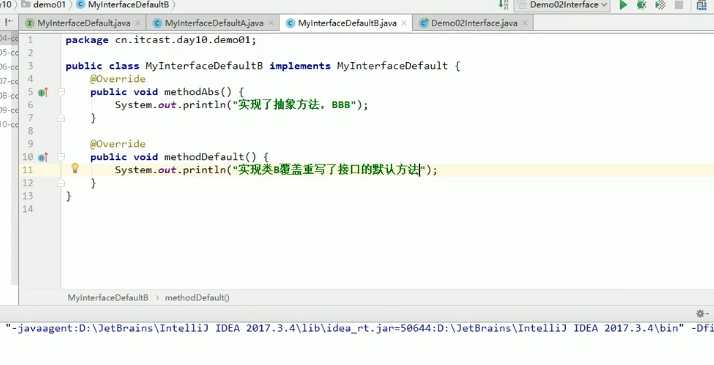Screen dimensions: 714x365
Task: Click the class icon on Demo02Interface.java tab
Action: point(423,23)
